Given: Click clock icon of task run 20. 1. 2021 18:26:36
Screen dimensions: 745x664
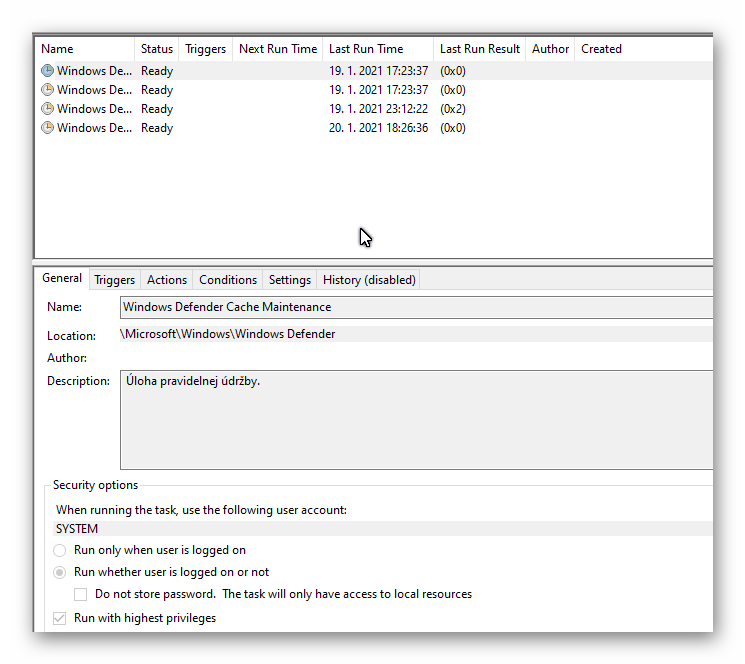Looking at the screenshot, I should (47, 128).
